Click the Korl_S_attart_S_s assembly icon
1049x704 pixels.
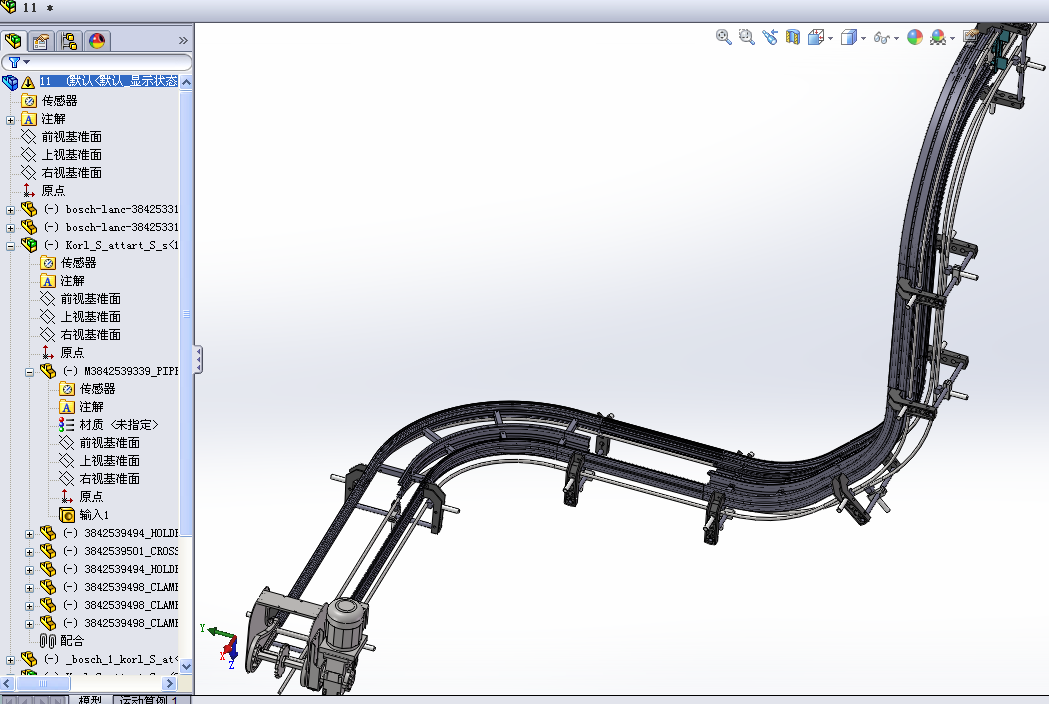(x=29, y=244)
